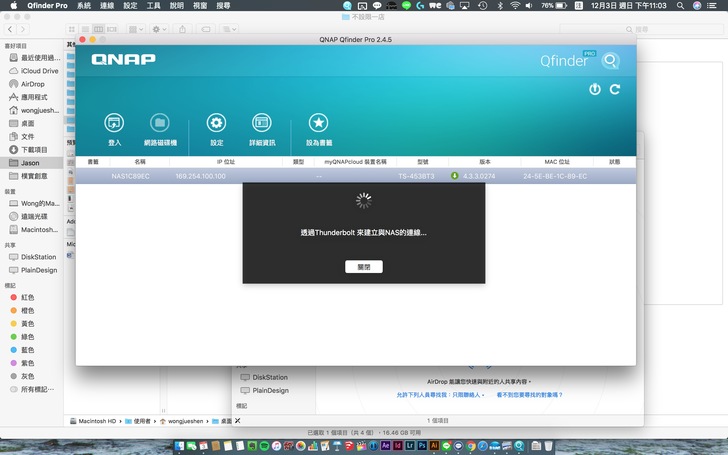Open Spotlight search in the menu bar
The width and height of the screenshot is (728, 455).
tap(680, 6)
